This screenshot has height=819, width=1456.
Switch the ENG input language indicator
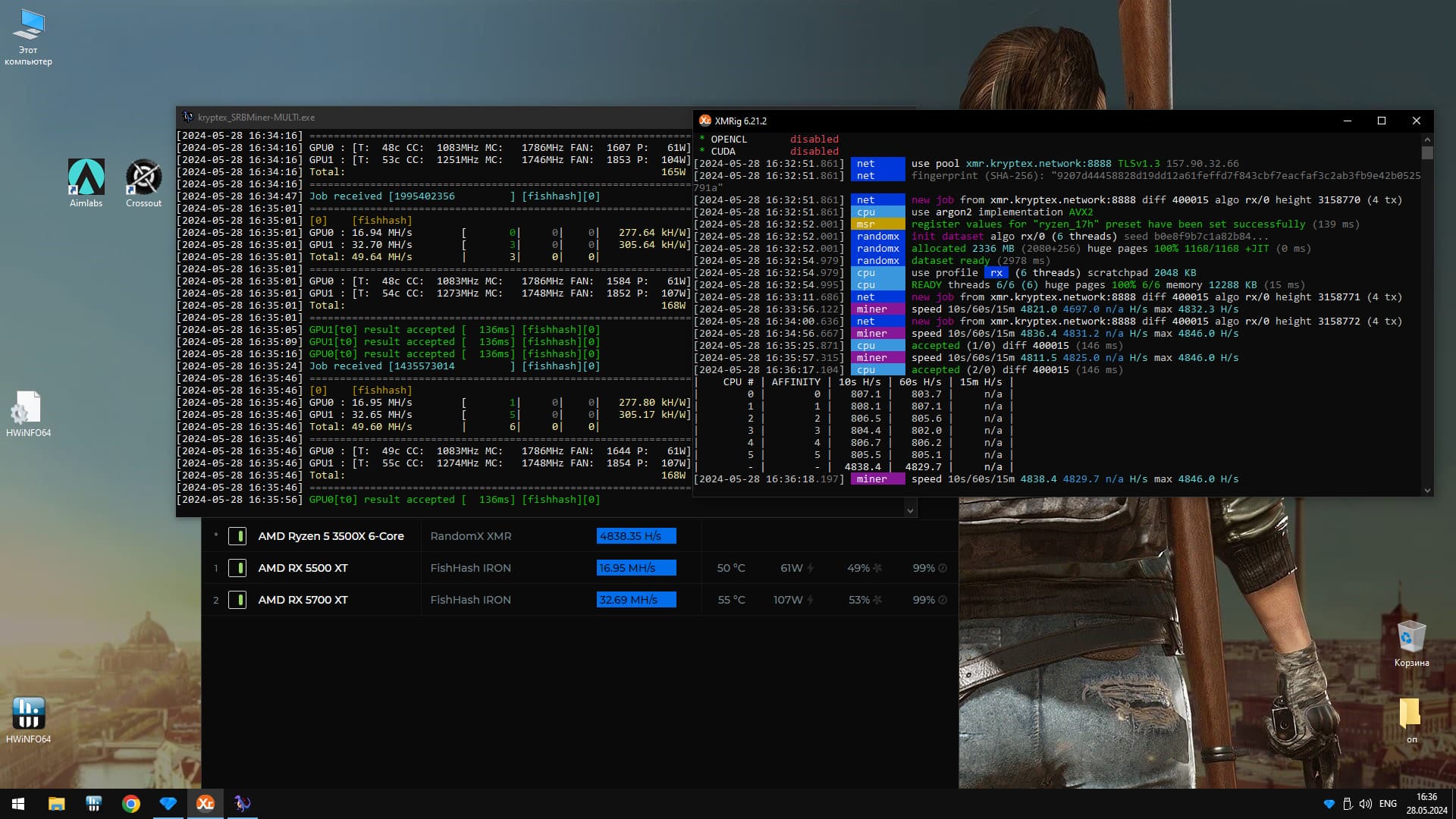click(1388, 804)
